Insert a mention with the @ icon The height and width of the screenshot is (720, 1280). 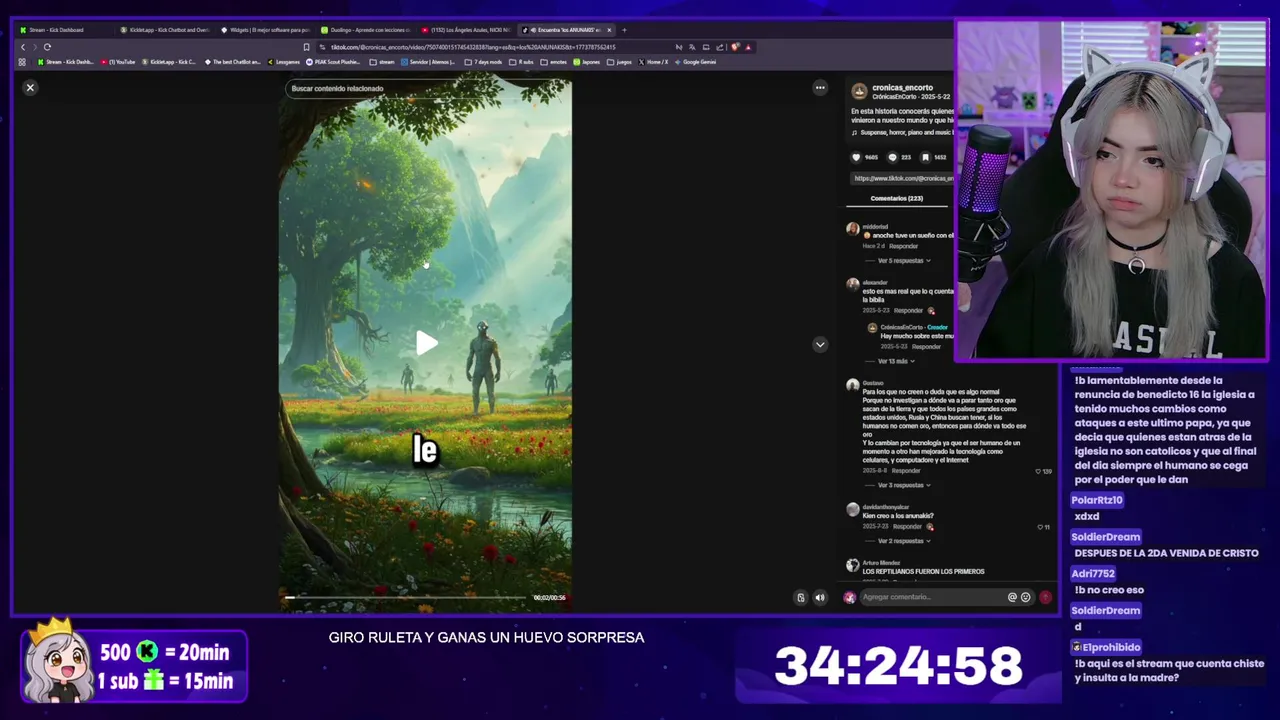coord(1012,597)
